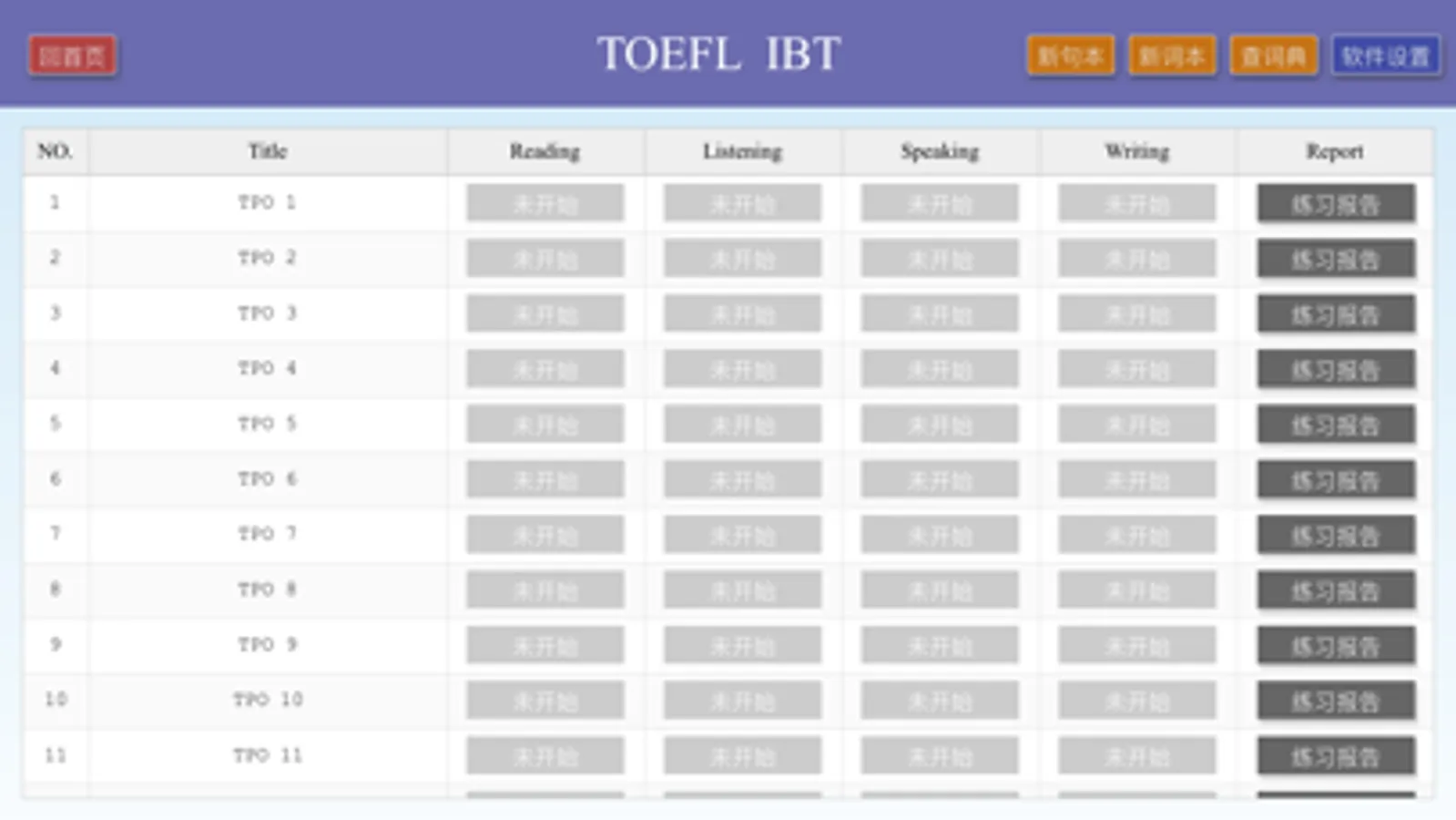1456x820 pixels.
Task: Start TPO 9 Writing section
Action: (1136, 646)
